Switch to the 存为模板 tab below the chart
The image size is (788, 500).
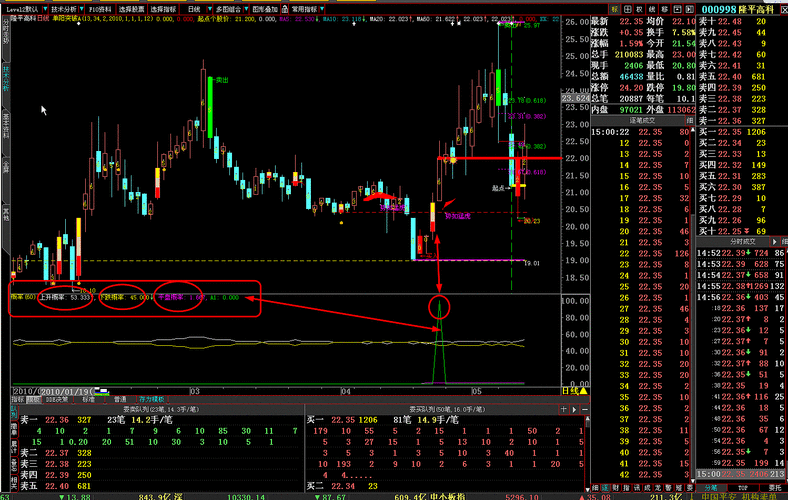pyautogui.click(x=152, y=399)
